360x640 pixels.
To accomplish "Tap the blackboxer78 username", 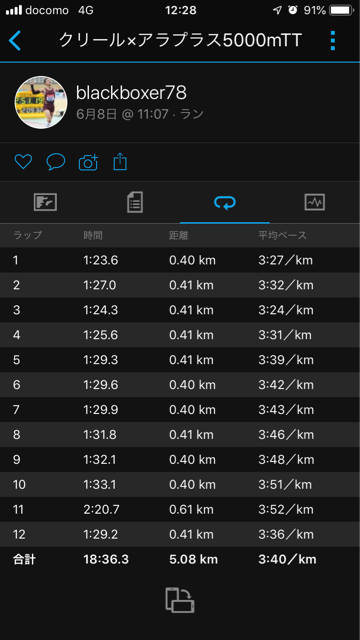I will click(131, 93).
